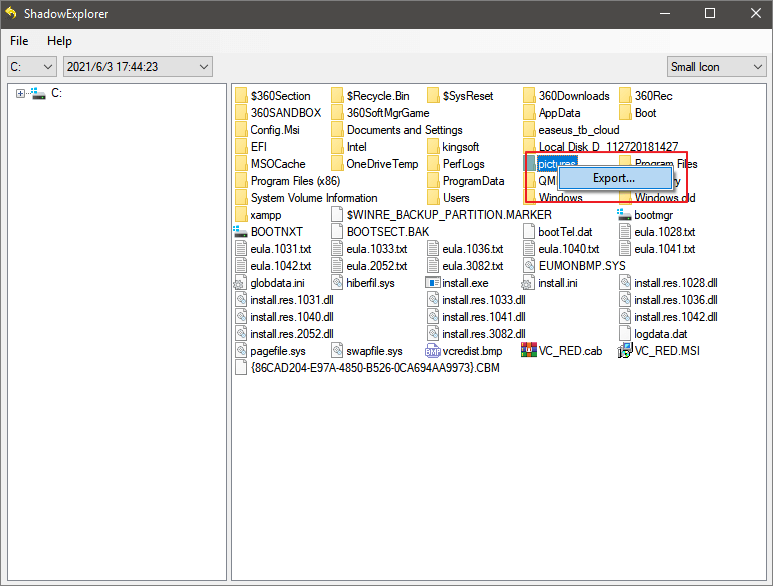Click the xampp folder icon
Viewport: 773px width, 586px height.
241,215
